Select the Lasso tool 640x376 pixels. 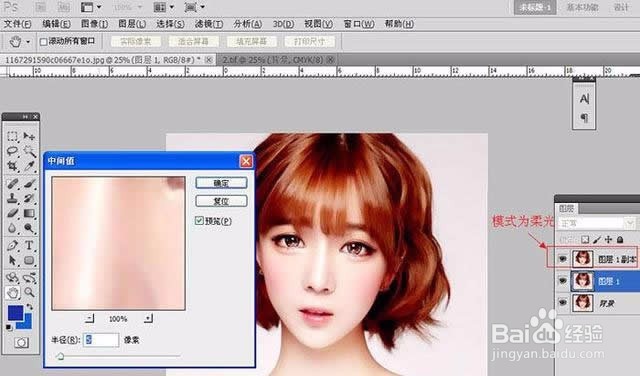point(12,151)
